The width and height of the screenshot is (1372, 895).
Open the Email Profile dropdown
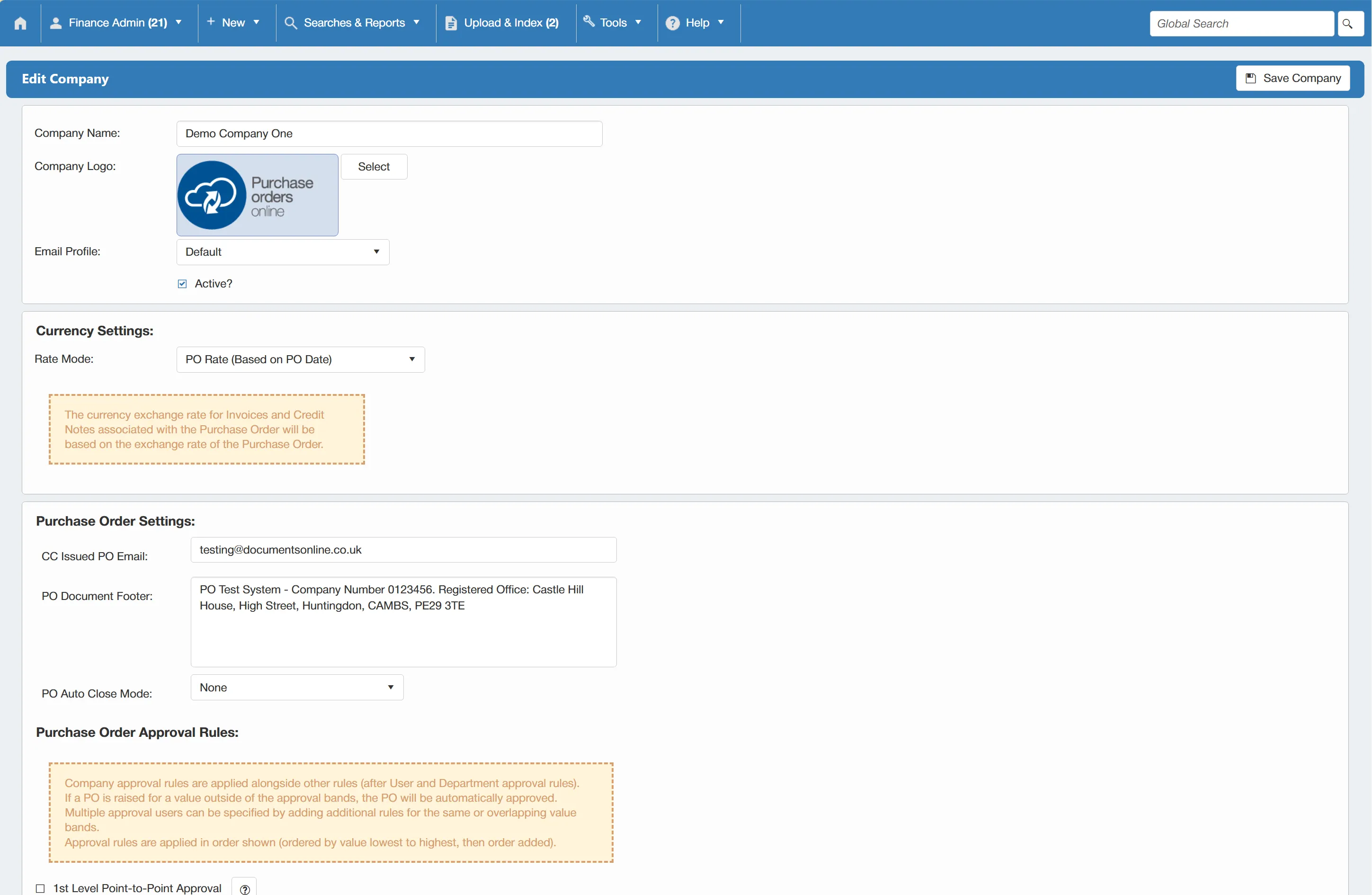click(x=283, y=252)
